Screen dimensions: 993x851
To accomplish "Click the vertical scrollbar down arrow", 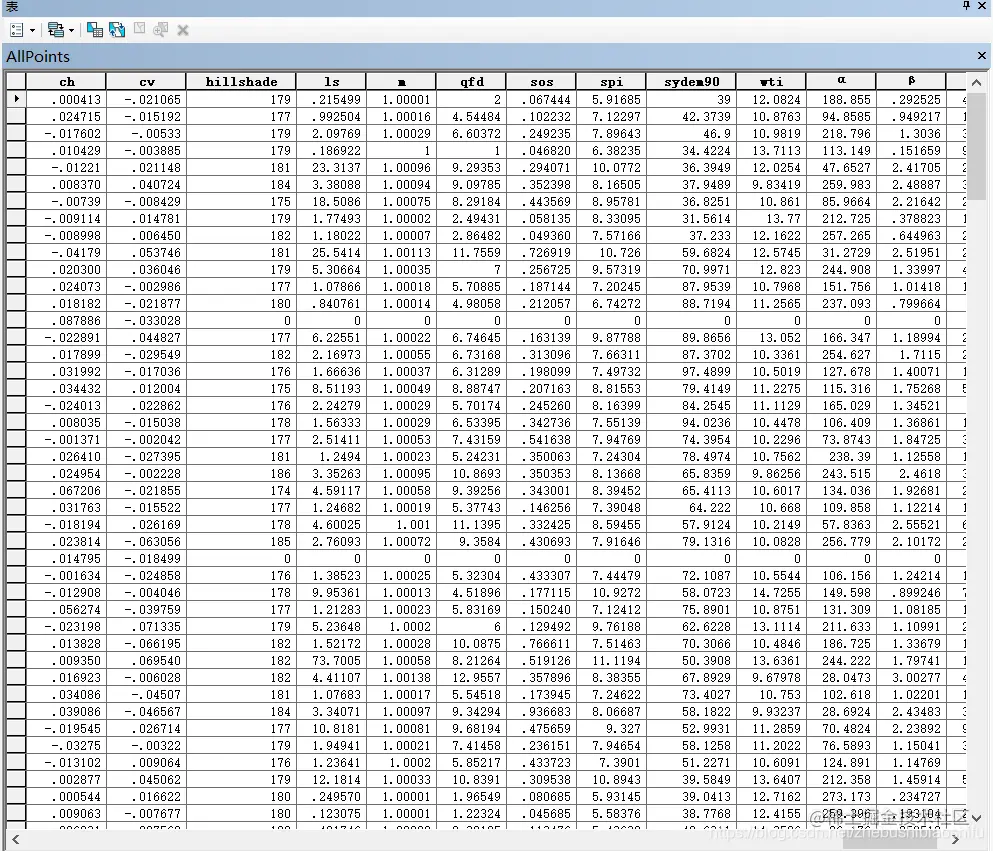I will 976,818.
